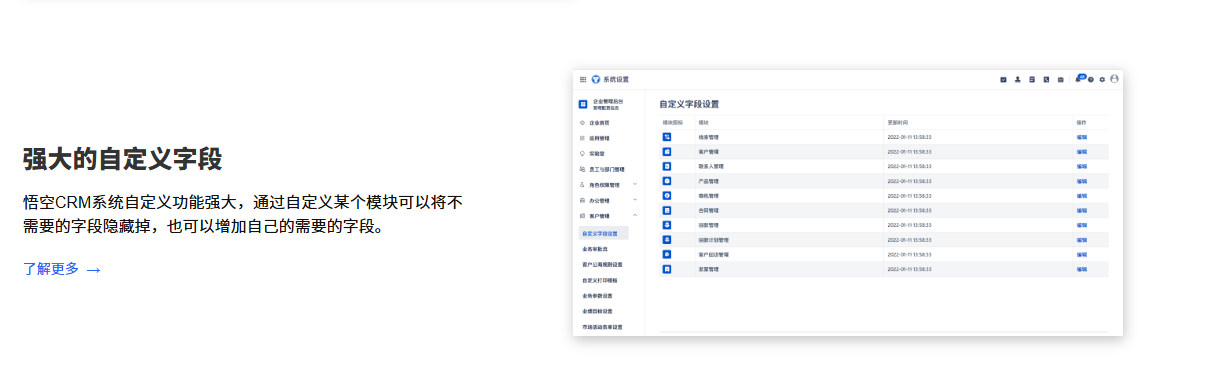This screenshot has height=383, width=1227.
Task: Click the 联系人管理 module icon
Action: [x=667, y=166]
